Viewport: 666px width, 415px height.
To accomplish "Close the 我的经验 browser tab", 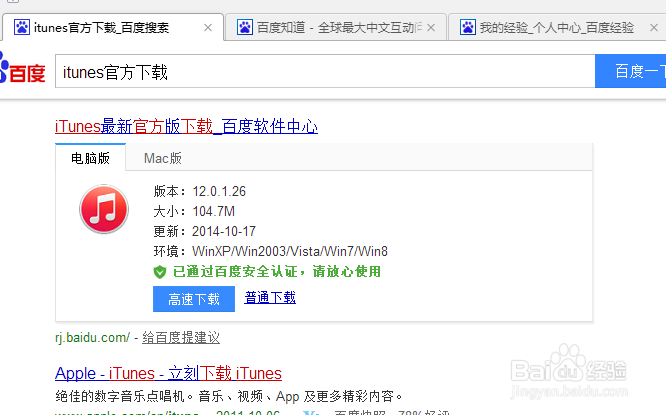I will pyautogui.click(x=654, y=28).
